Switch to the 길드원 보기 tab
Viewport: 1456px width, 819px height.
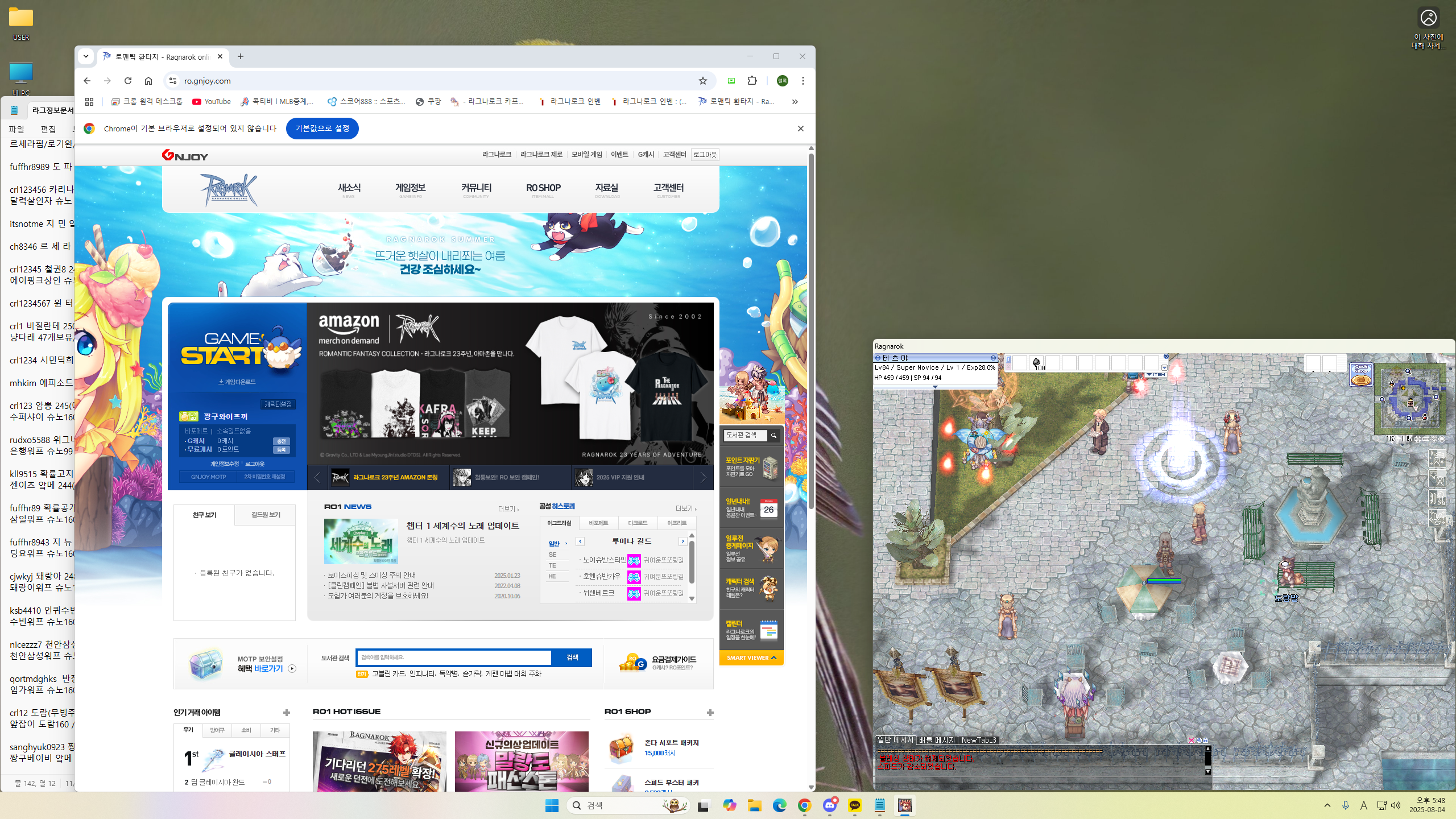click(266, 515)
